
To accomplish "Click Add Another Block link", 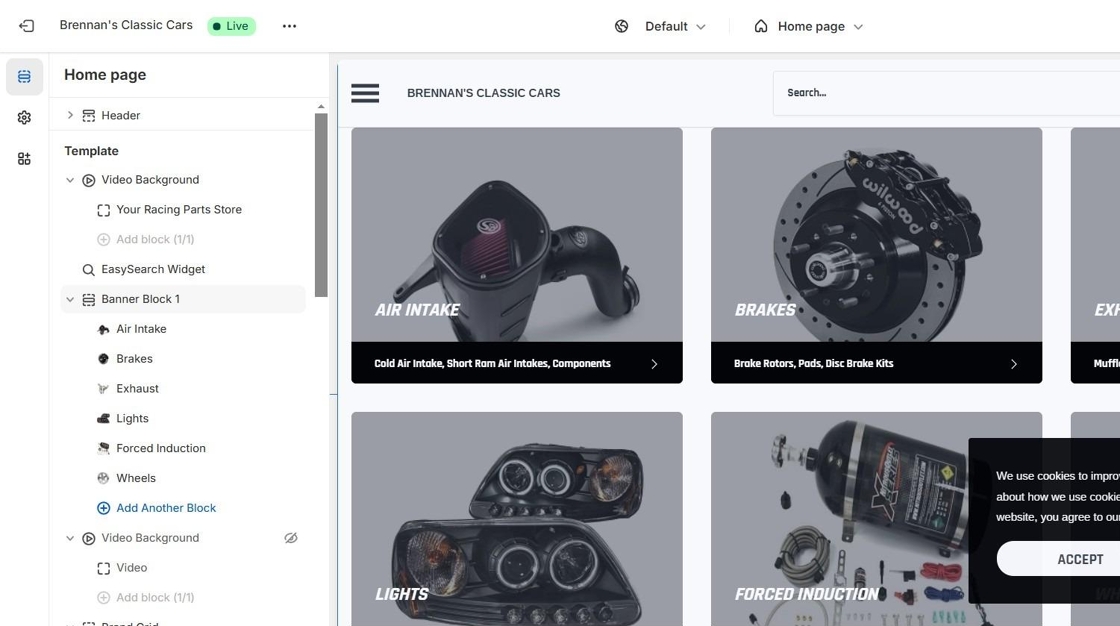I will 166,508.
